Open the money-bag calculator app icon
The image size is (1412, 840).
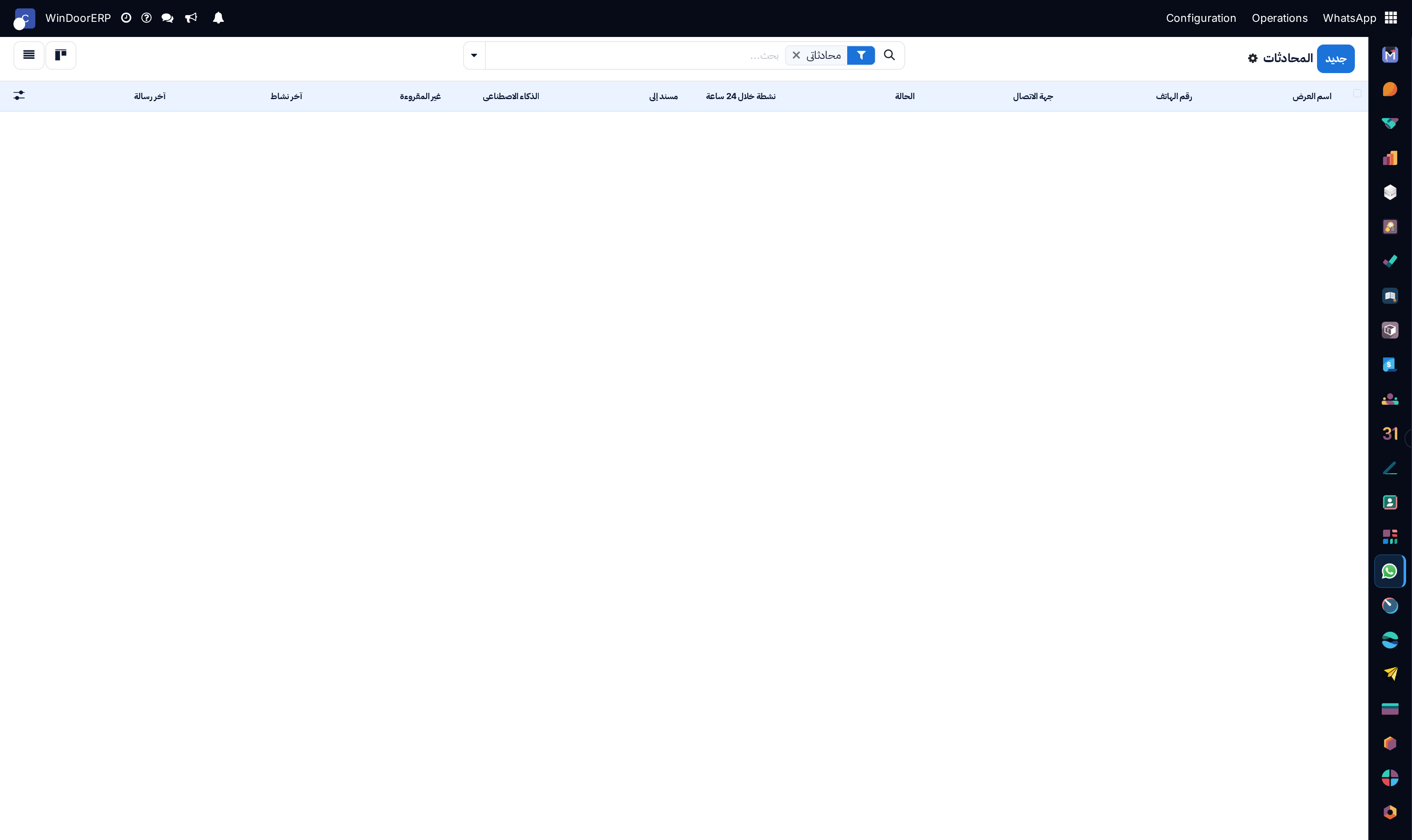coord(1390,227)
